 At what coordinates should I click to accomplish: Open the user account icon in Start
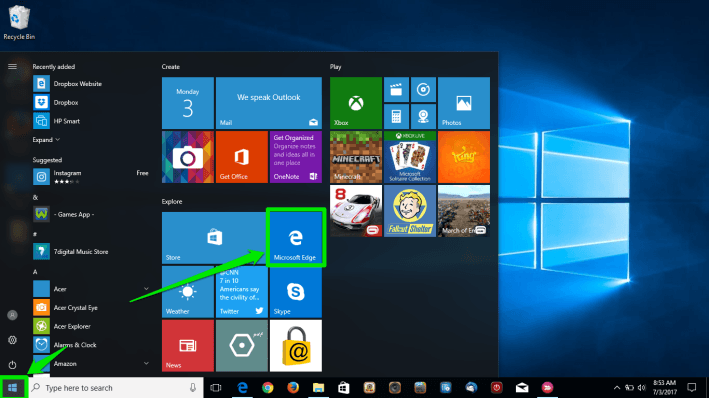pos(12,315)
